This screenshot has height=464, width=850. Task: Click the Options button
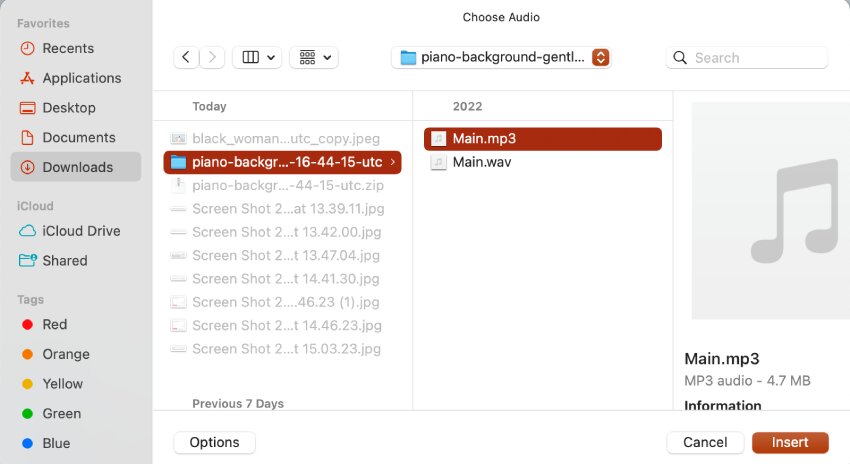click(214, 442)
